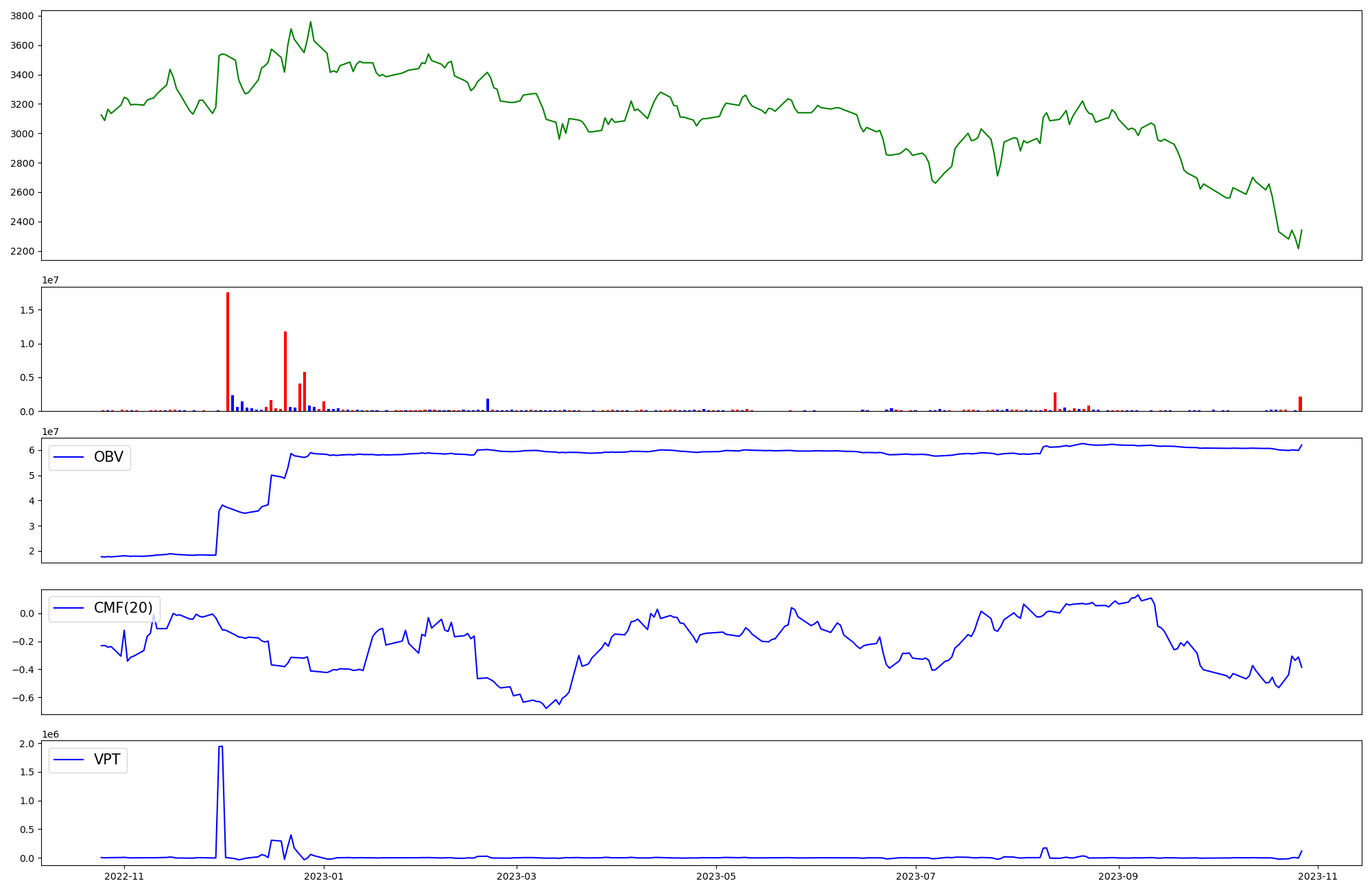Click the 2023-01 date tick label
This screenshot has height=892, width=1372.
(324, 876)
